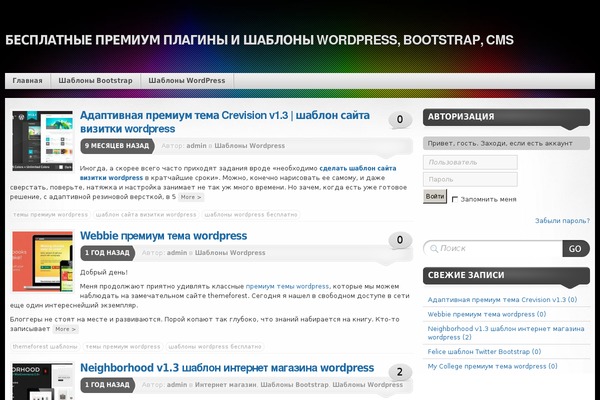Click the site title header text
Image resolution: width=600 pixels, height=400 pixels.
click(x=259, y=40)
